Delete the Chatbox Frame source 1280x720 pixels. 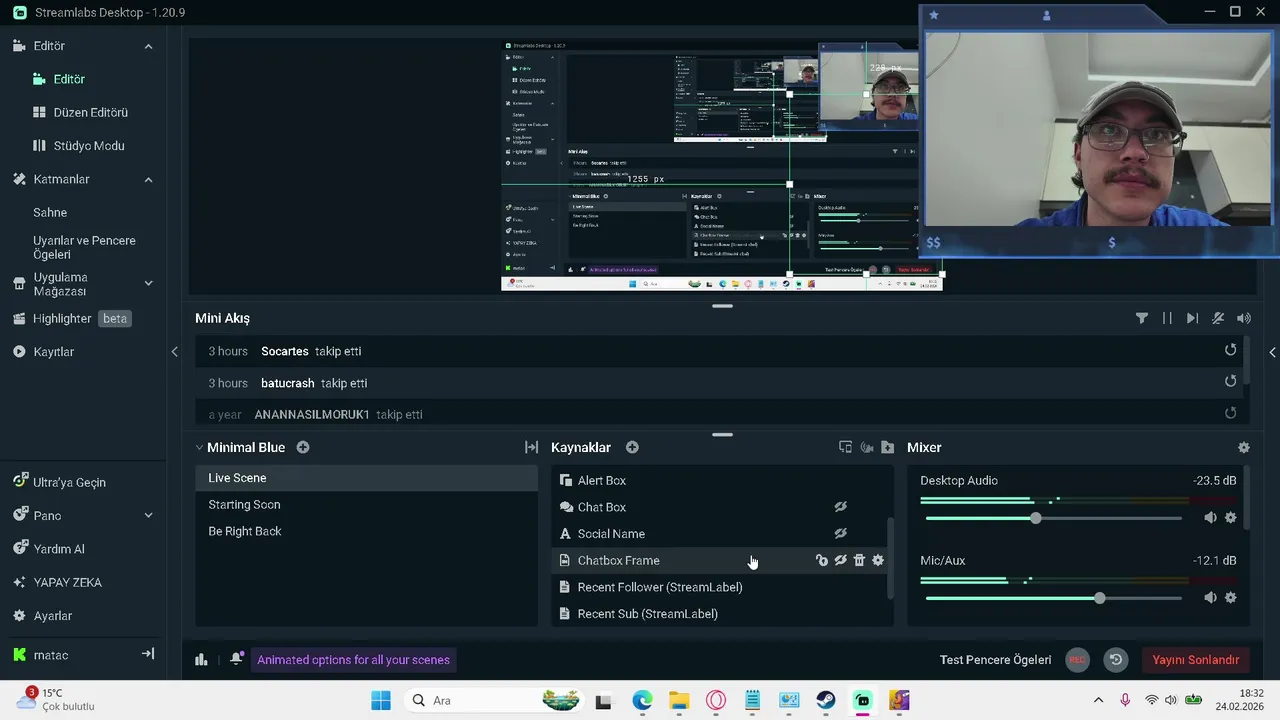click(x=859, y=560)
